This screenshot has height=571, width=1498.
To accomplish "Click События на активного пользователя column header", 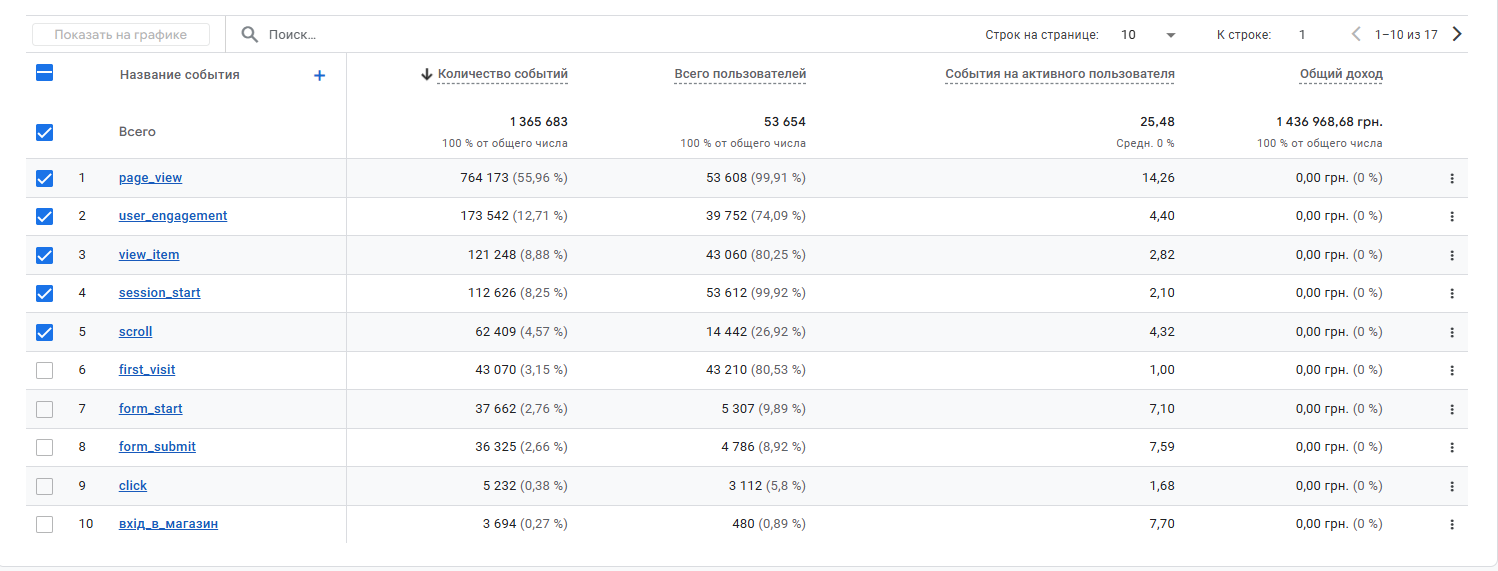I will pos(1059,74).
